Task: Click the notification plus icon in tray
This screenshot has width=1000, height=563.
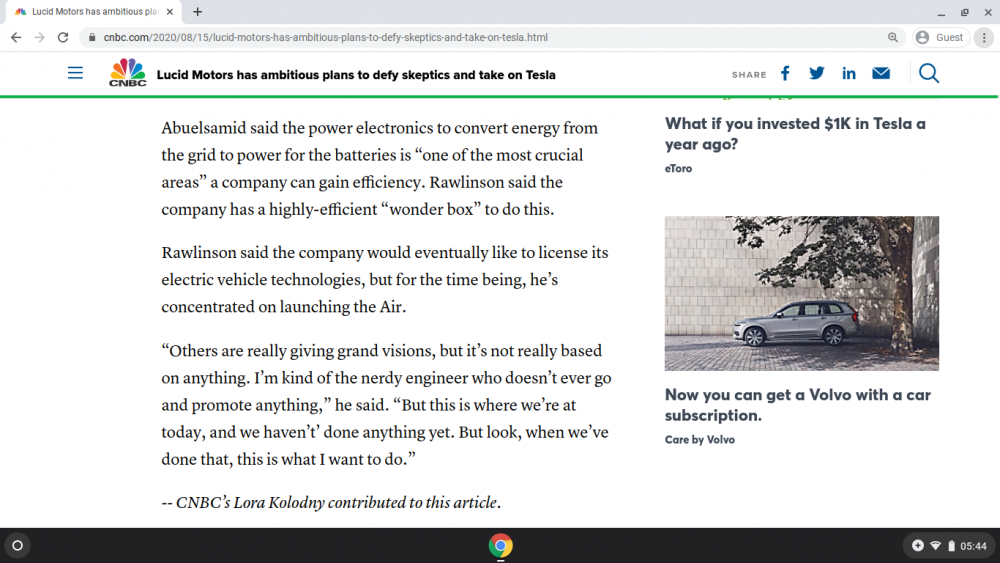Action: tap(918, 546)
